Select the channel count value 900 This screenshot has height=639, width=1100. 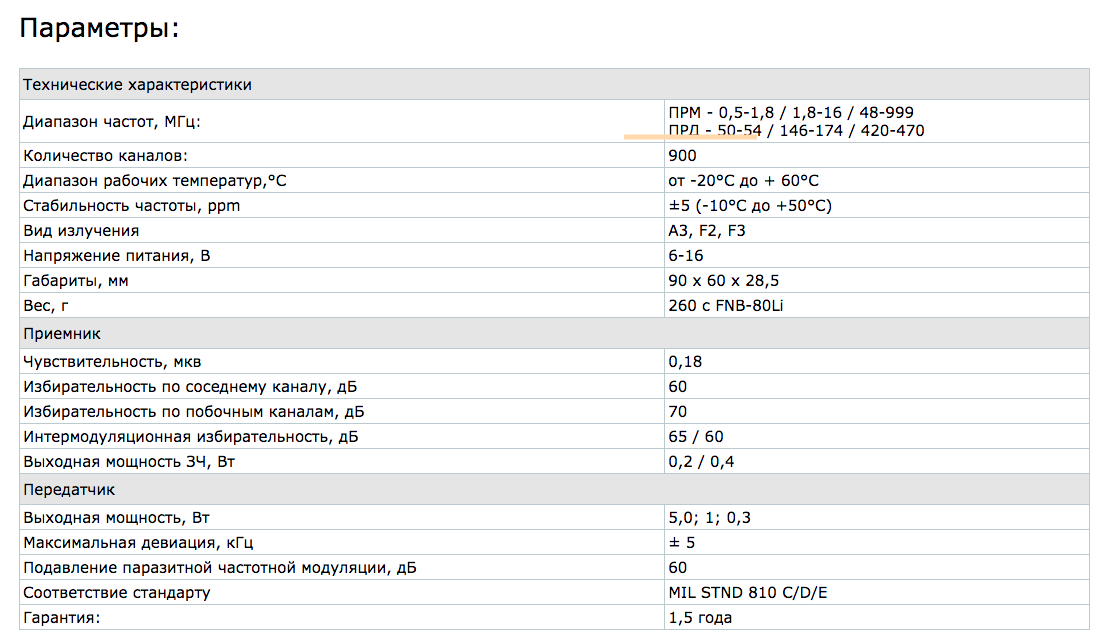pos(682,156)
